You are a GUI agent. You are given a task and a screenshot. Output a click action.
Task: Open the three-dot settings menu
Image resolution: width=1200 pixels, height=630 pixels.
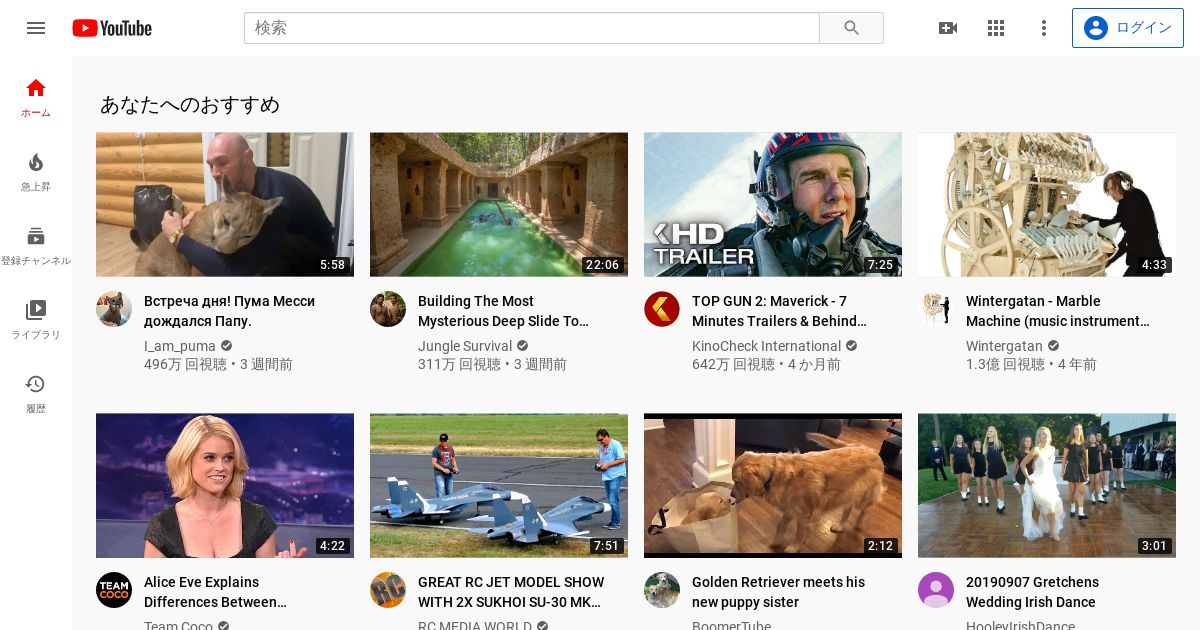click(1044, 28)
